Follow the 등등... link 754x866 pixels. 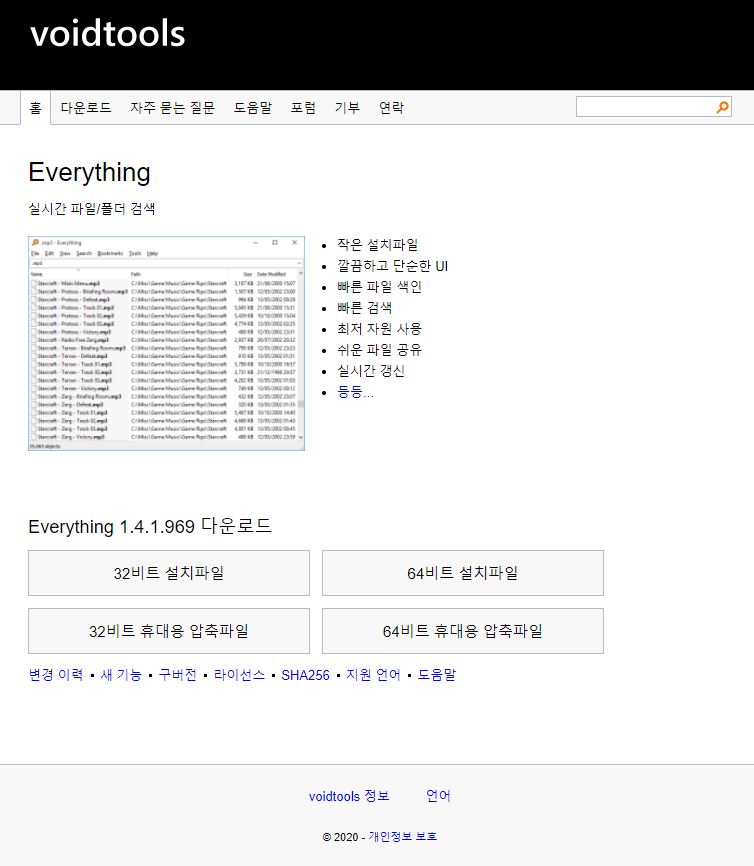click(x=355, y=392)
